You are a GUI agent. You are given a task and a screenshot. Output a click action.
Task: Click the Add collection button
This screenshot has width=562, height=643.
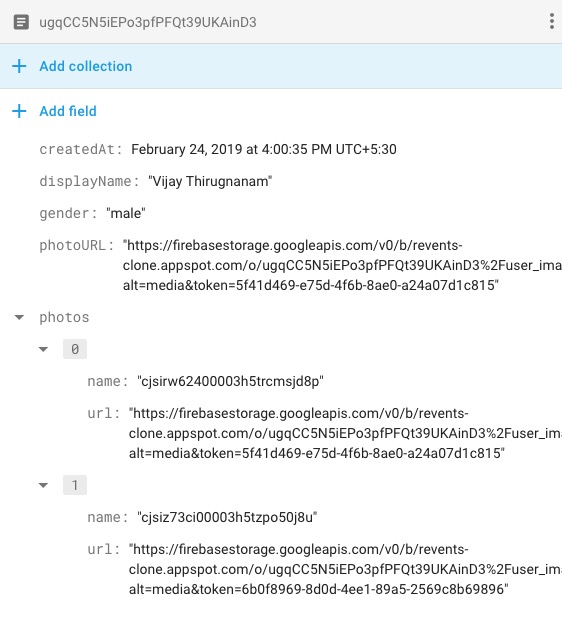click(x=86, y=66)
